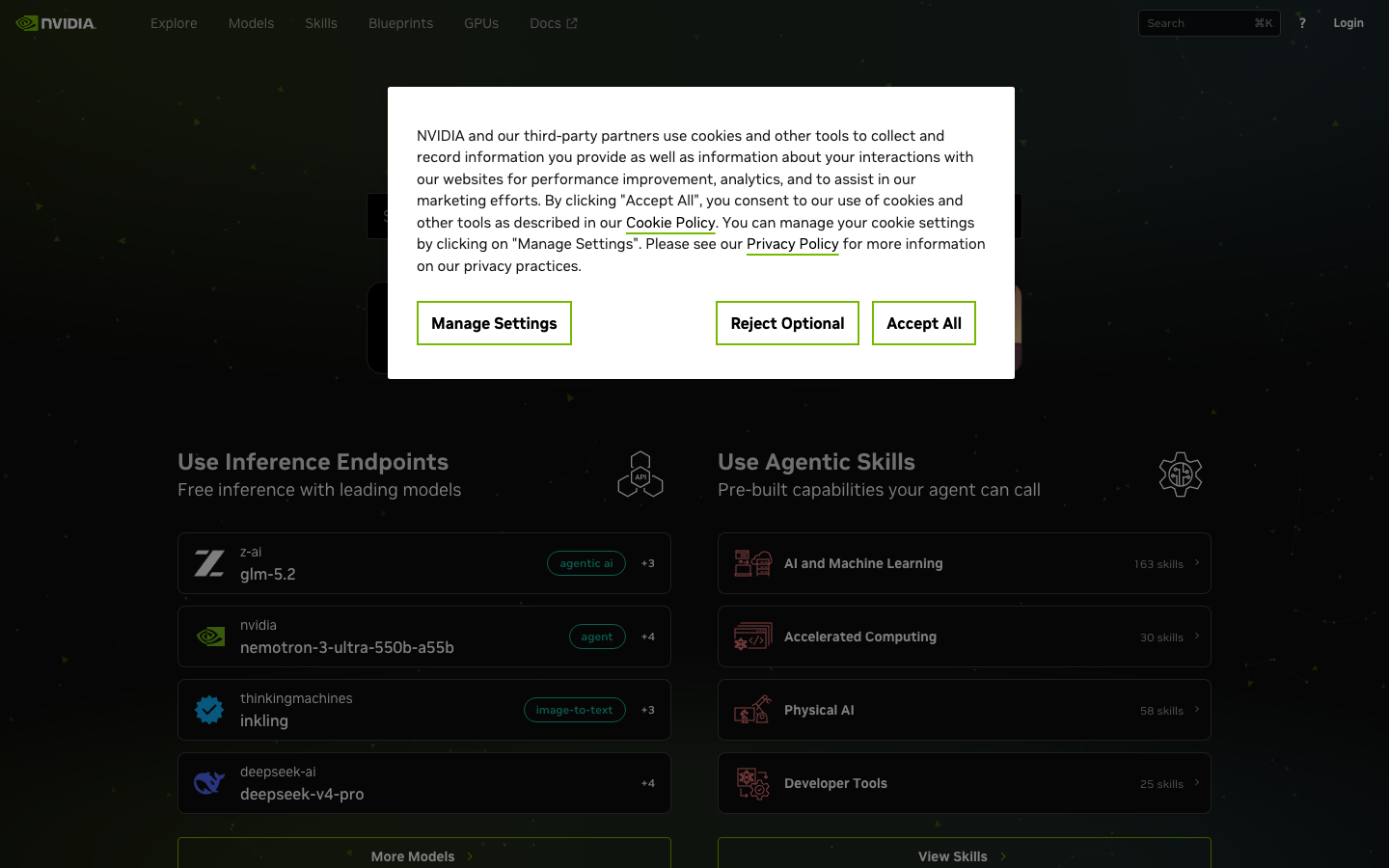Click chevron on AI and Machine Learning

[1197, 562]
